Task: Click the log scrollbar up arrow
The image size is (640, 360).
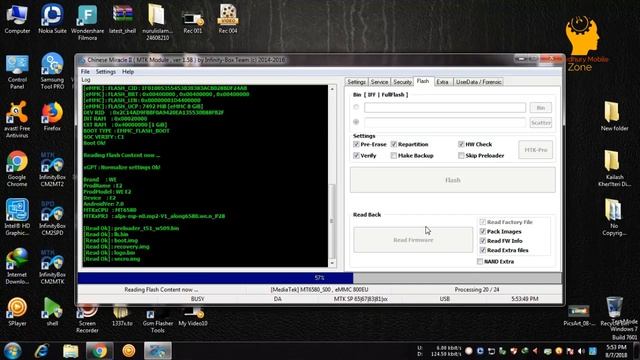Action: (332, 89)
